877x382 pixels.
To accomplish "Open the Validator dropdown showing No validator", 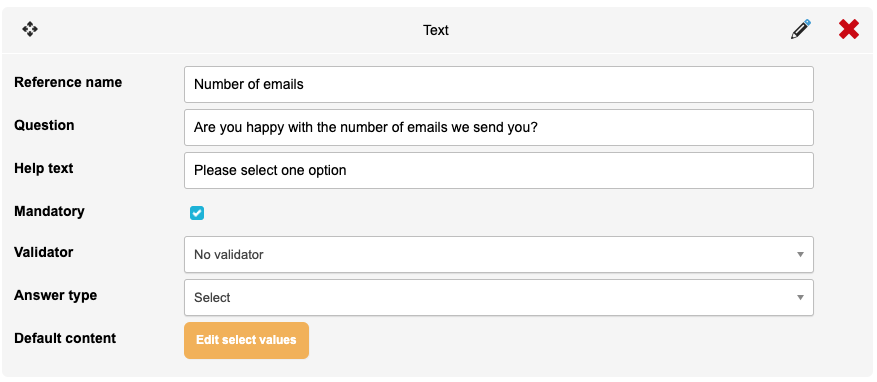I will click(x=499, y=254).
